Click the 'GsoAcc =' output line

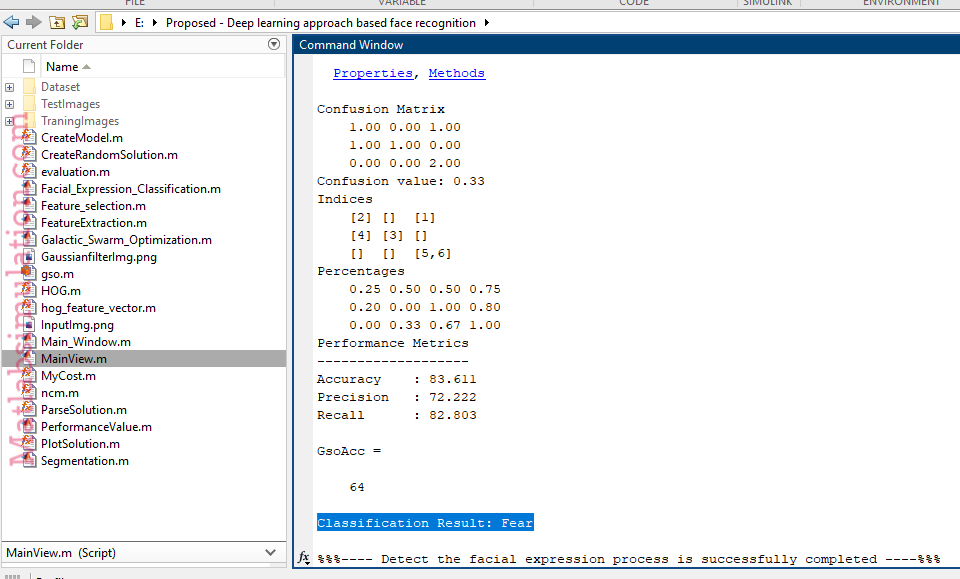coord(349,451)
